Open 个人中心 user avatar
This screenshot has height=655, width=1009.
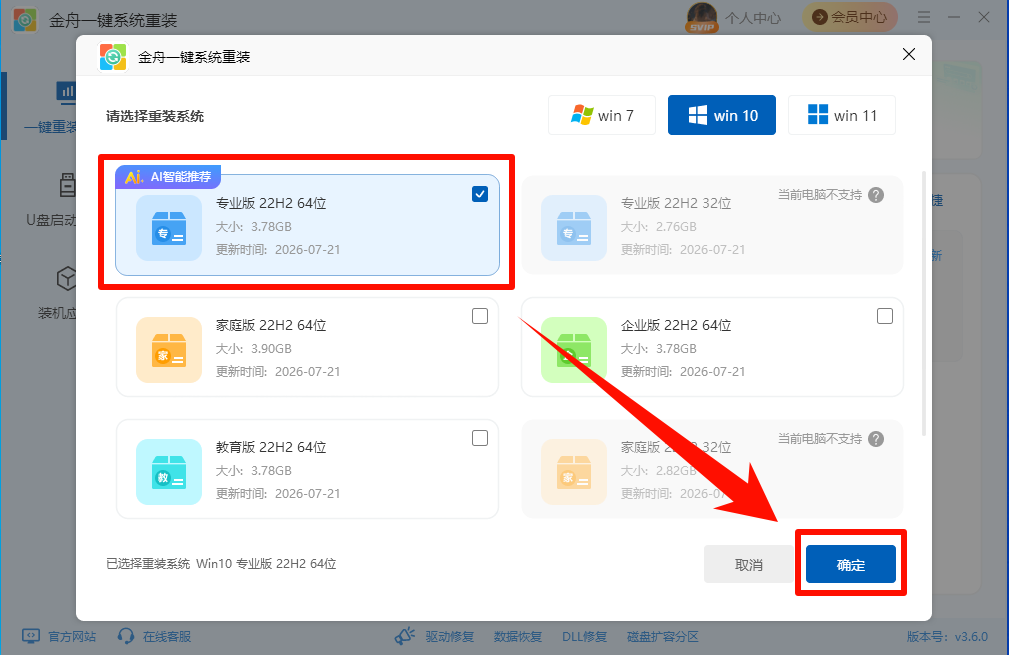pyautogui.click(x=702, y=17)
